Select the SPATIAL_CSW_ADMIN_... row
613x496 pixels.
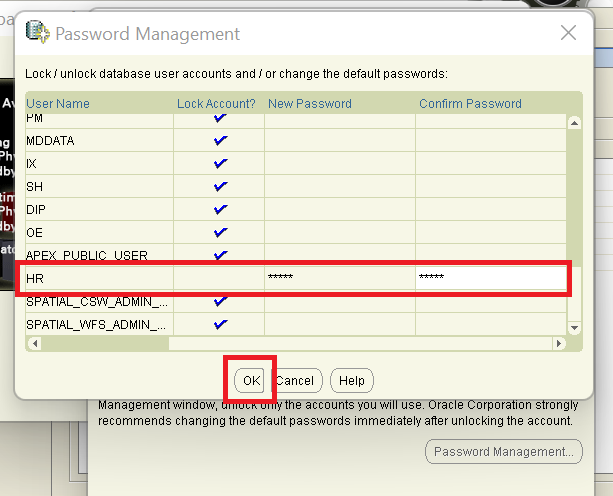99,303
